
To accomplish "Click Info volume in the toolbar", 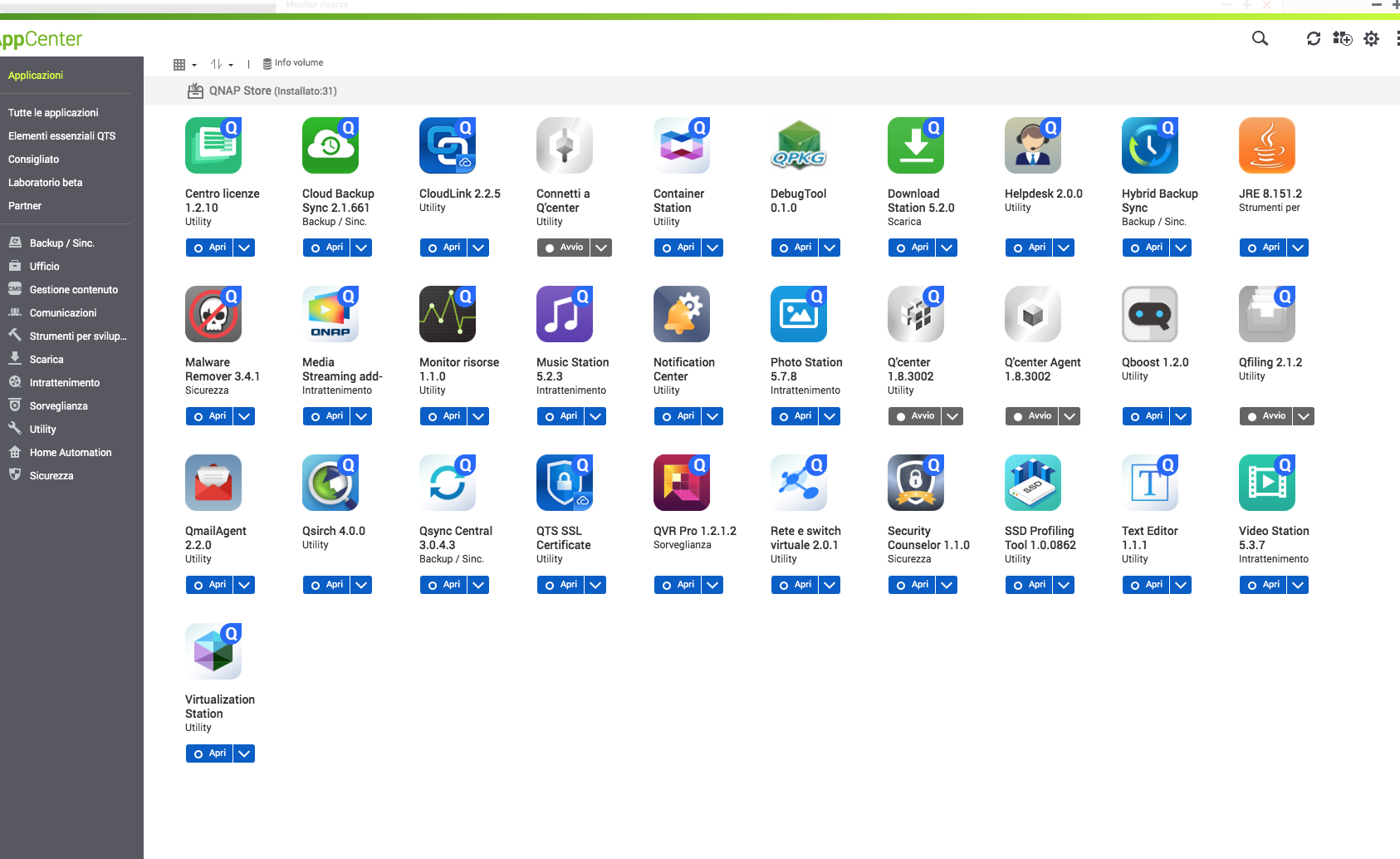I will coord(293,63).
